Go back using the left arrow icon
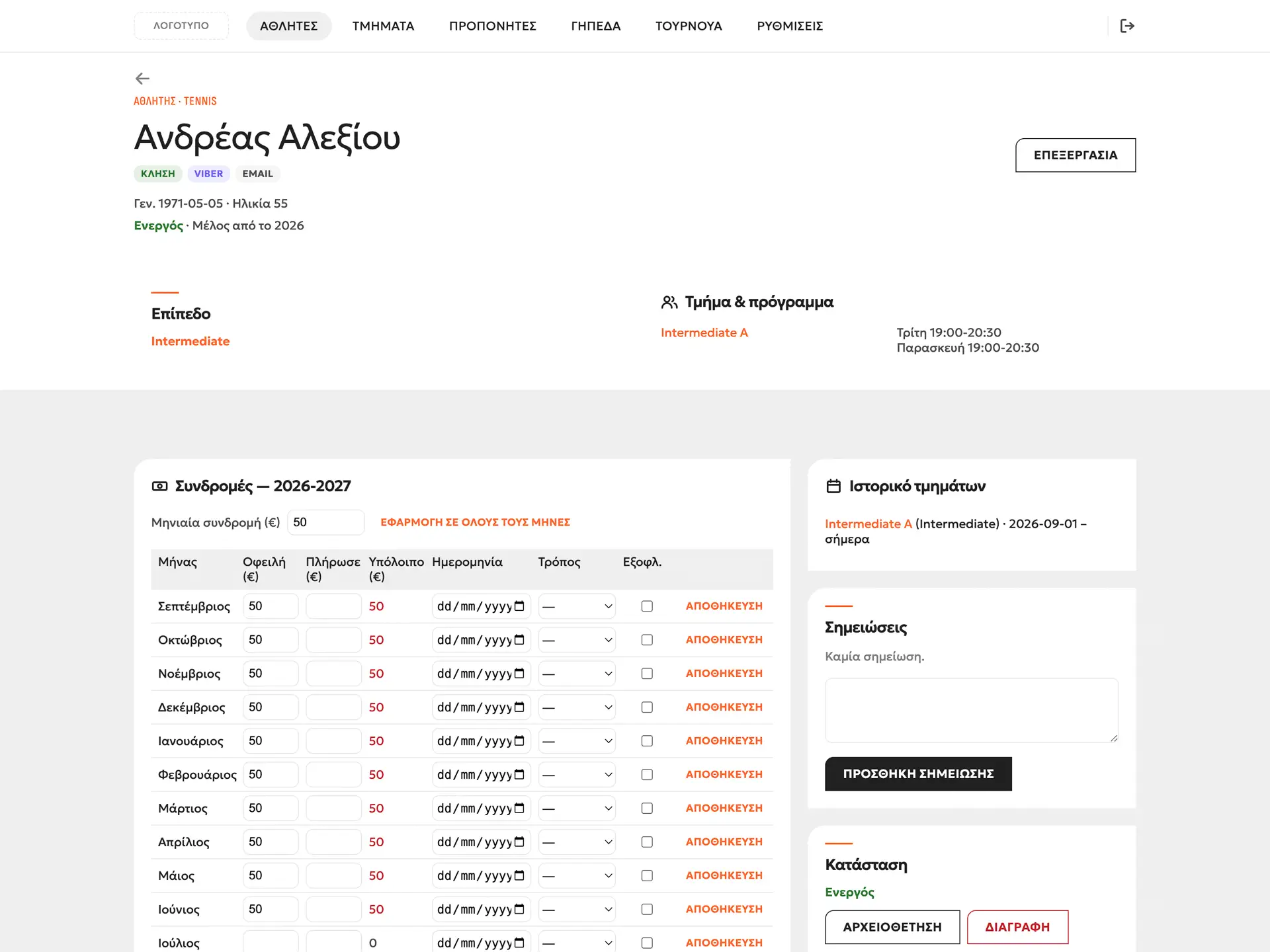1270x952 pixels. pyautogui.click(x=142, y=79)
